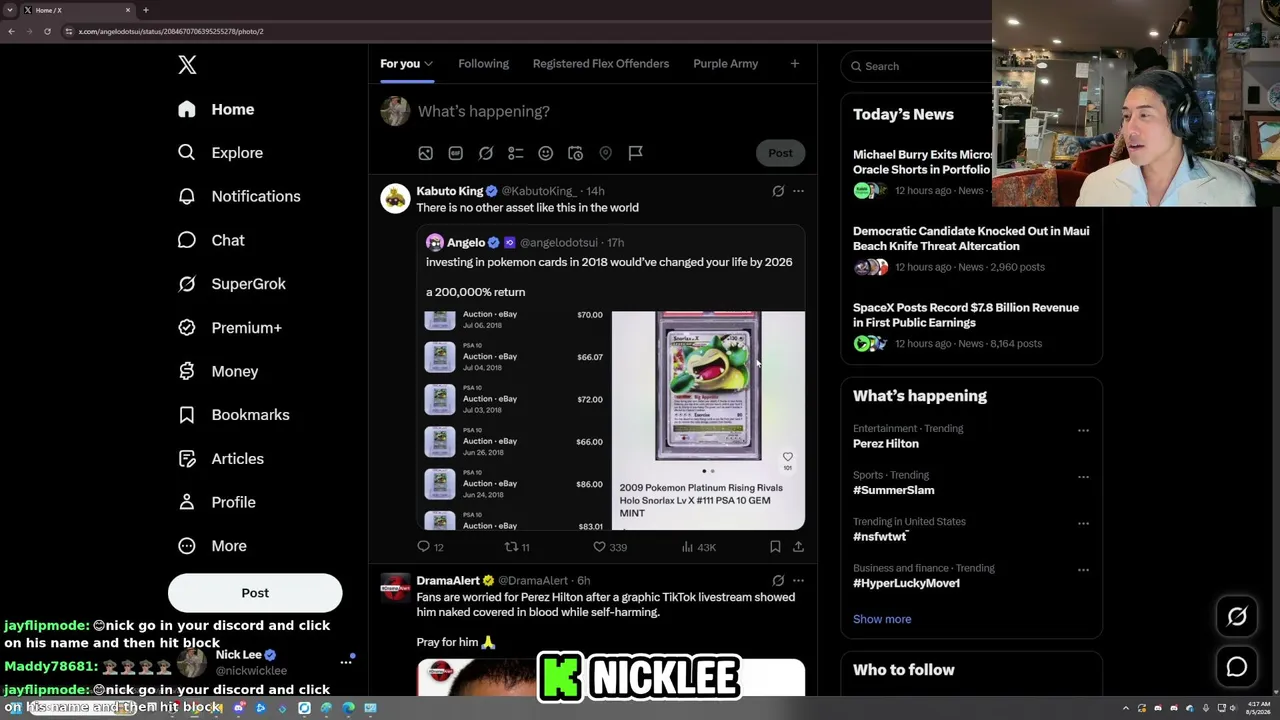Open the #SummerSlam trending topic
The height and width of the screenshot is (720, 1280).
894,490
